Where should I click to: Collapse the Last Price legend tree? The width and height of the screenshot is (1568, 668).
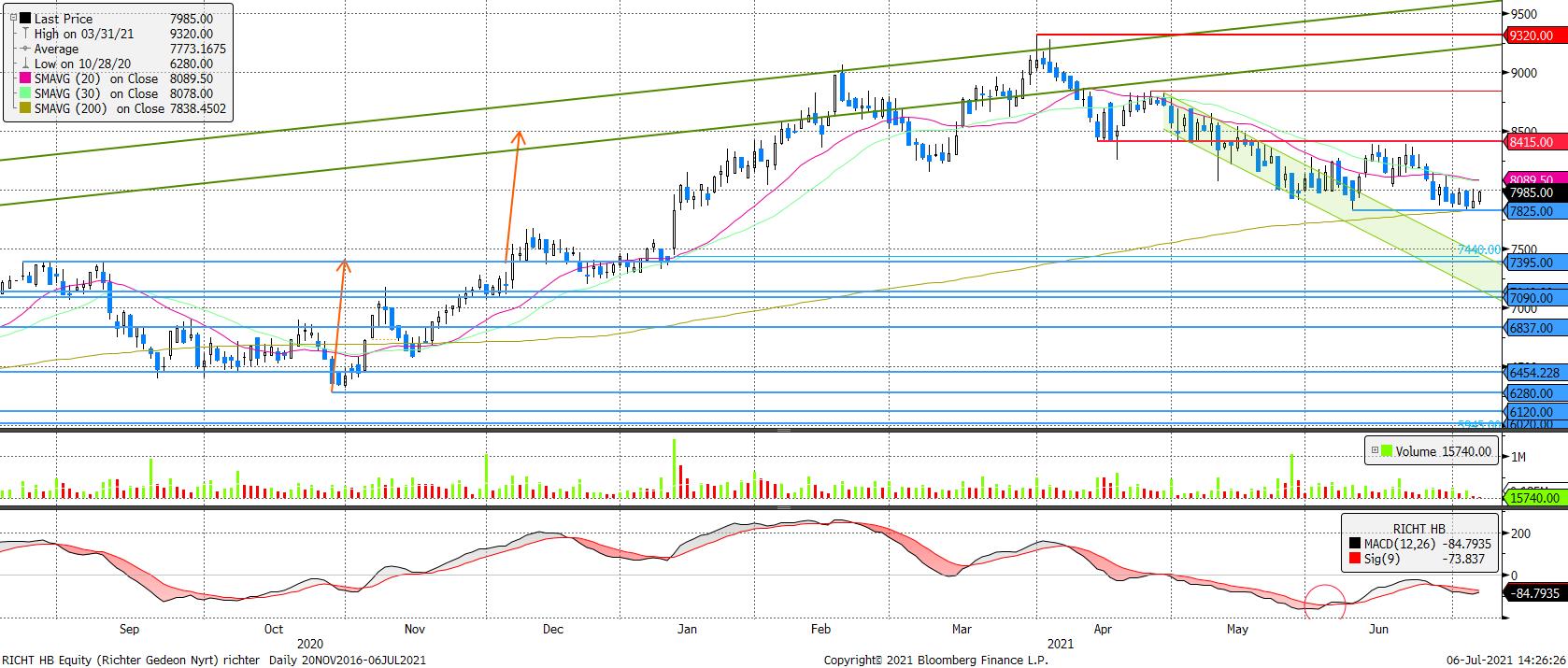11,19
